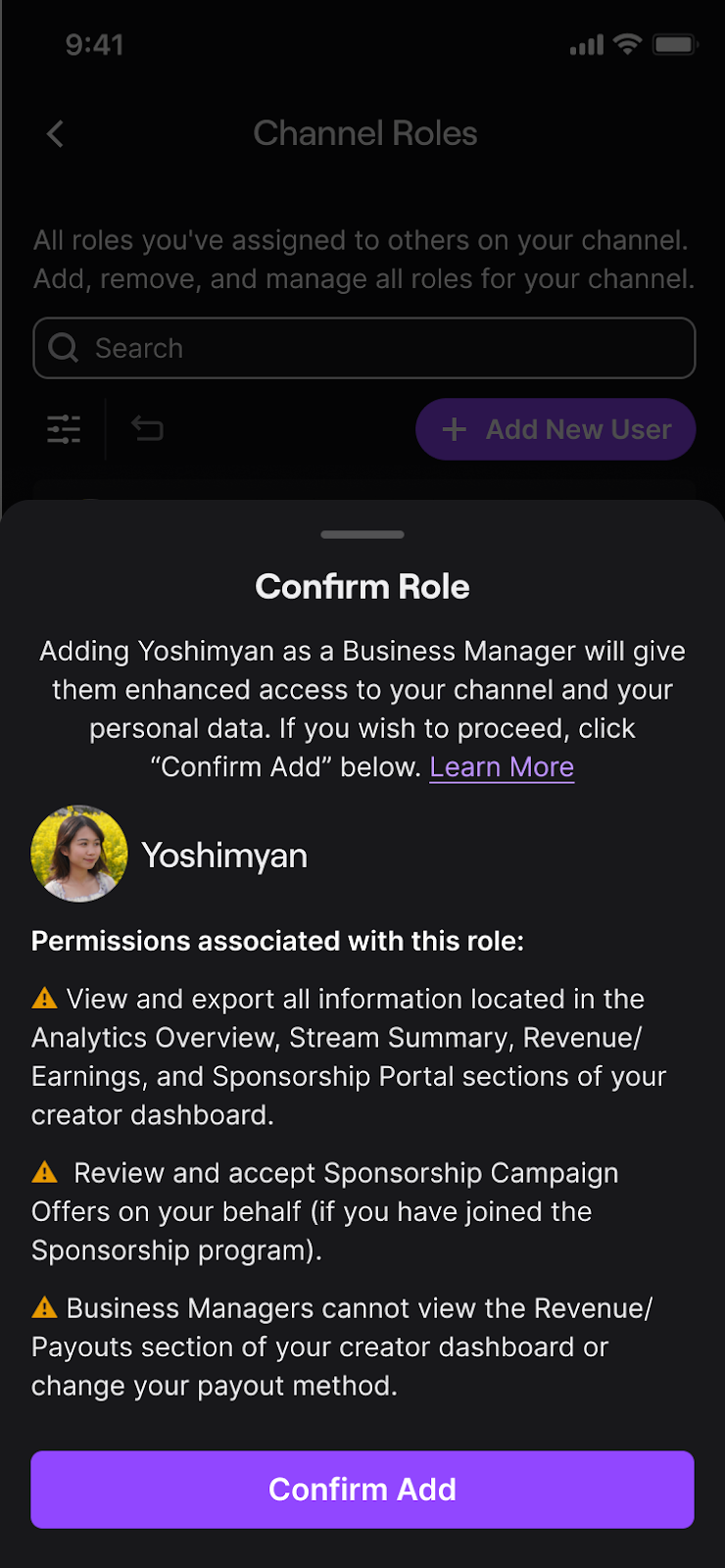Click the undo reset arrow icon
The image size is (725, 1568).
coord(147,428)
